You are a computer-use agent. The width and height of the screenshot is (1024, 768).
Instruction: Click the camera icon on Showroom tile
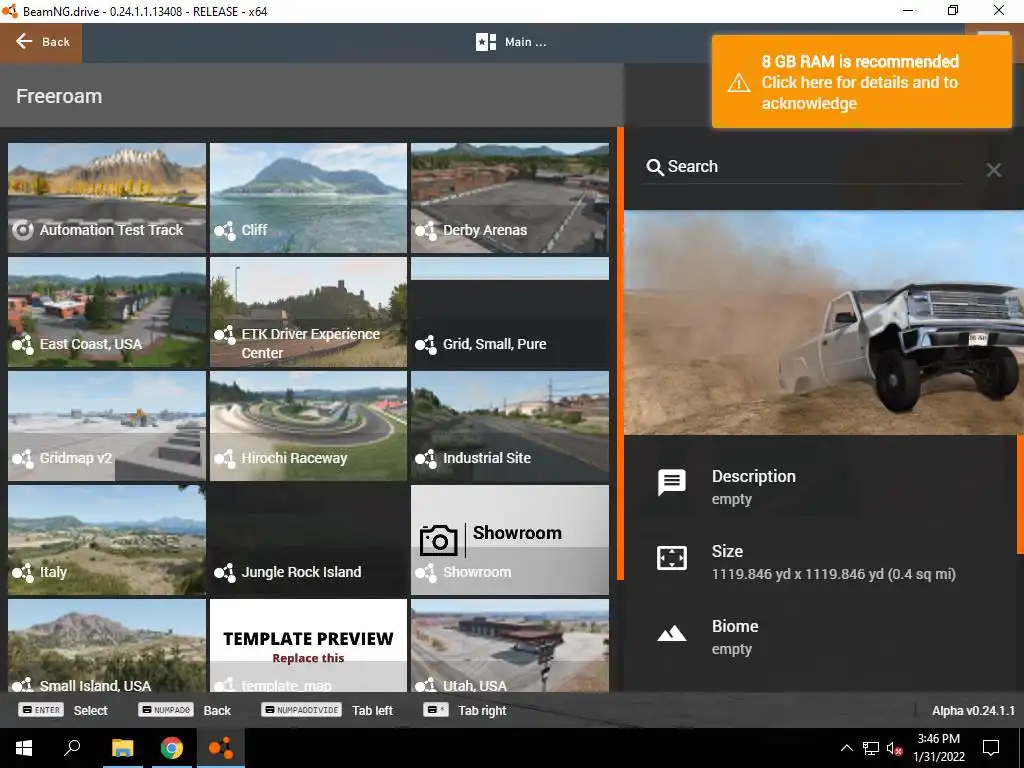coord(438,540)
